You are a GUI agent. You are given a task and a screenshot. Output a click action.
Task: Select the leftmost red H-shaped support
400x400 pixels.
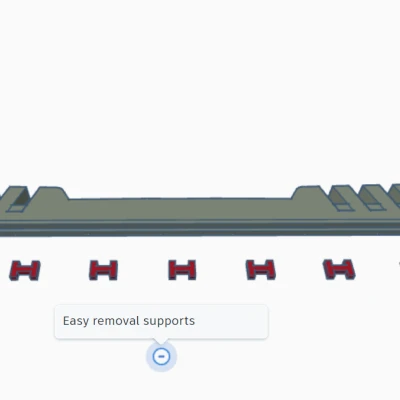point(25,270)
